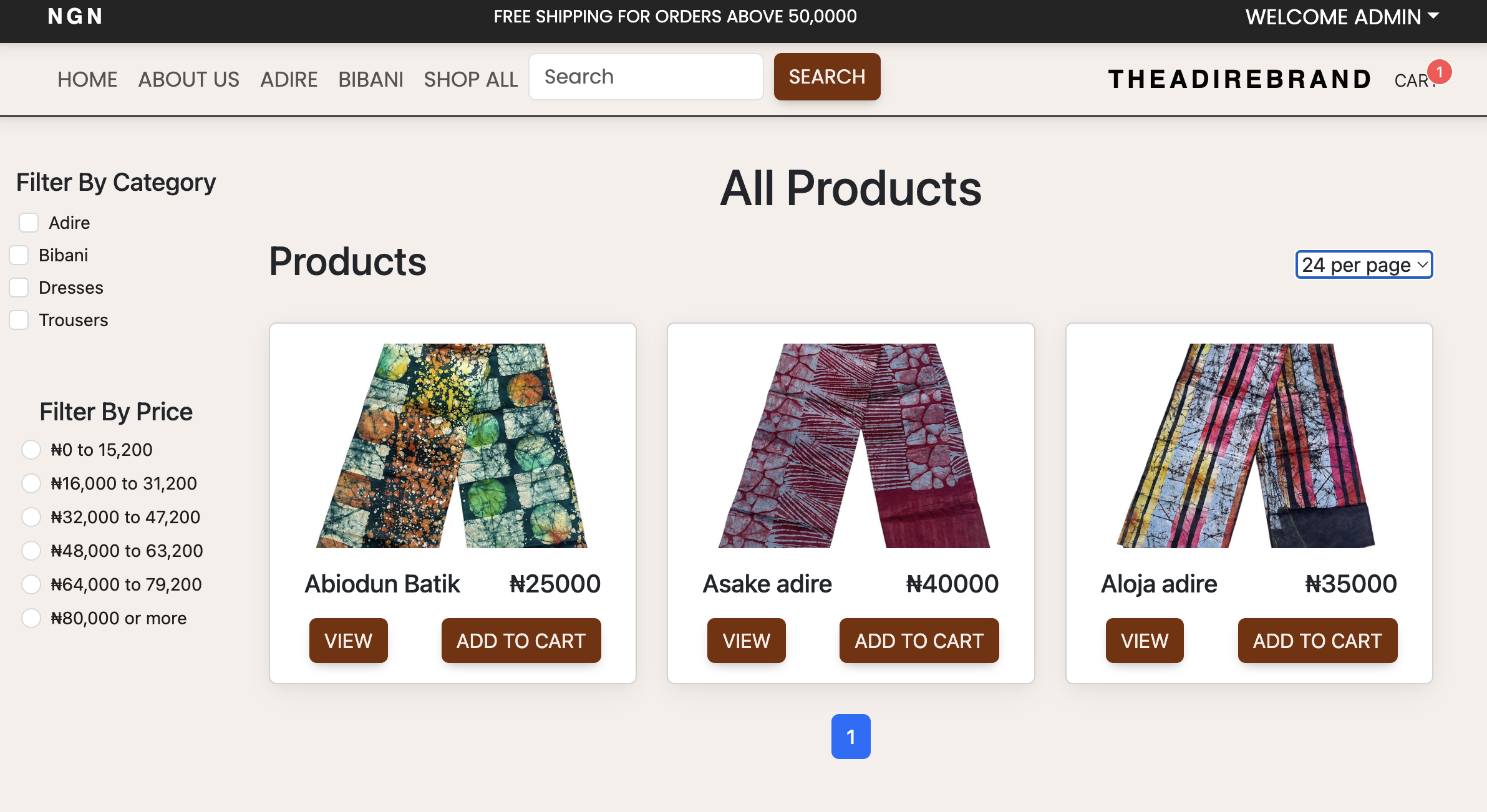View the Aloja adire product

[x=1144, y=640]
